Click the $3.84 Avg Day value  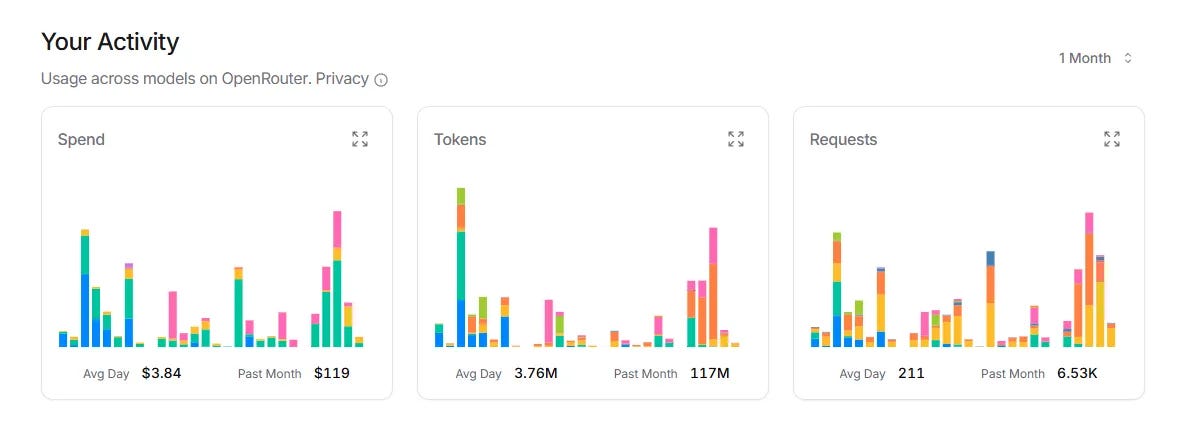coord(162,373)
